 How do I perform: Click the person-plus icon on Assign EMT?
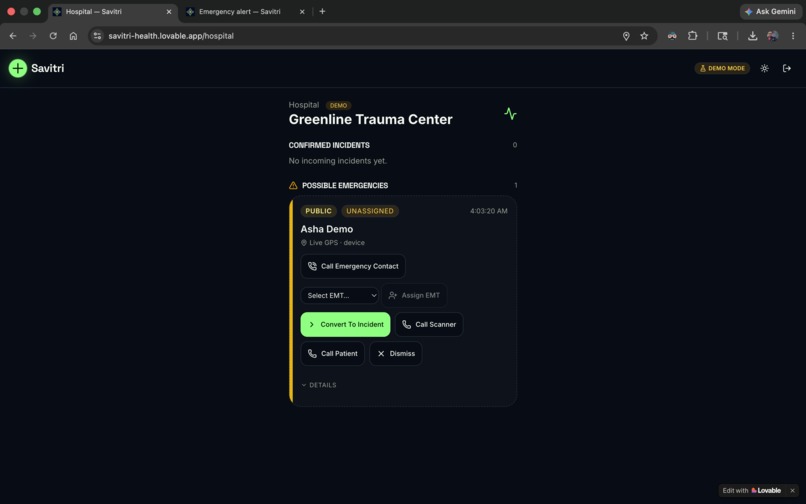[393, 295]
